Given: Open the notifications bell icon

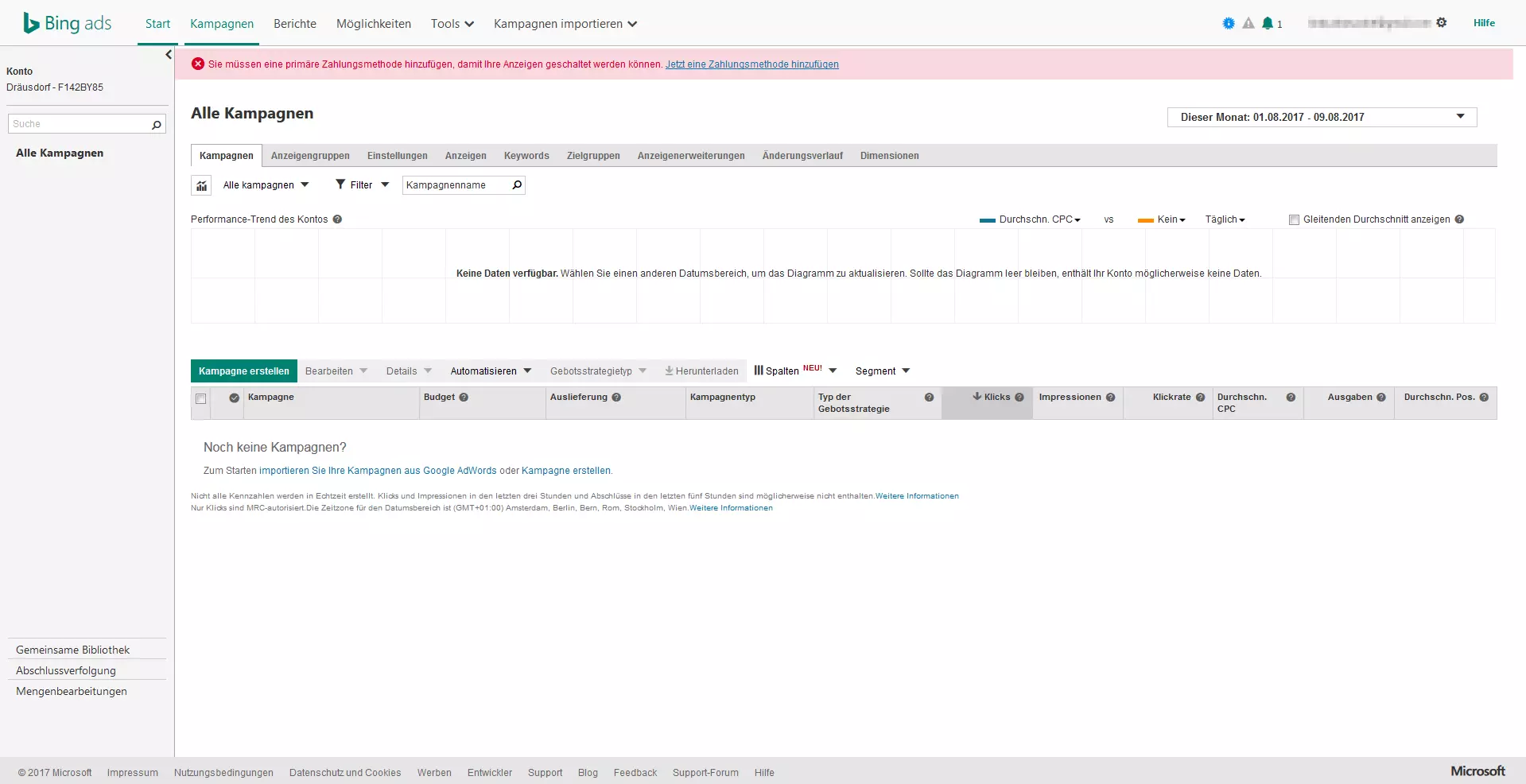Looking at the screenshot, I should 1268,23.
